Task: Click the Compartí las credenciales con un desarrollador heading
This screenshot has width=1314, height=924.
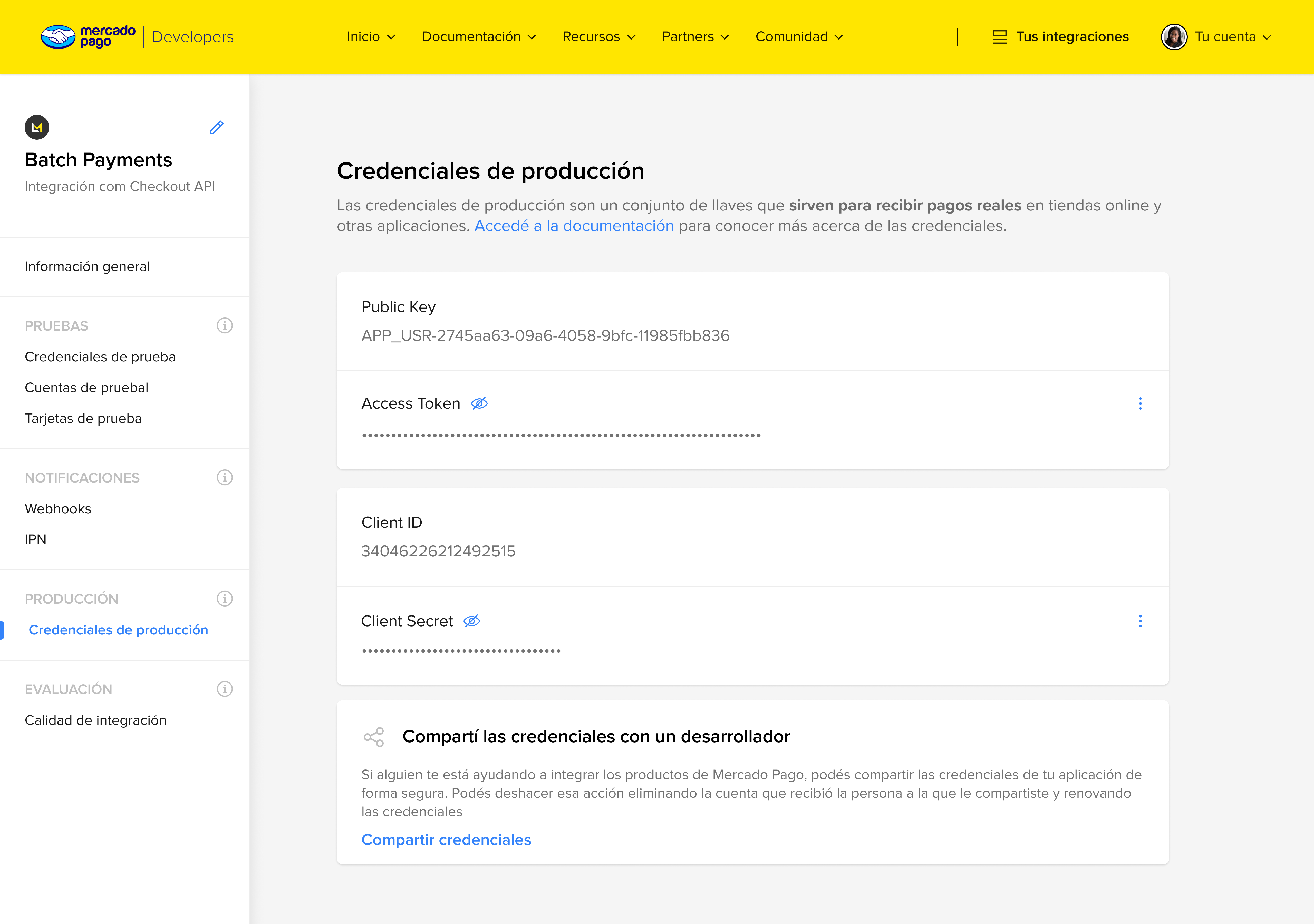Action: tap(596, 737)
